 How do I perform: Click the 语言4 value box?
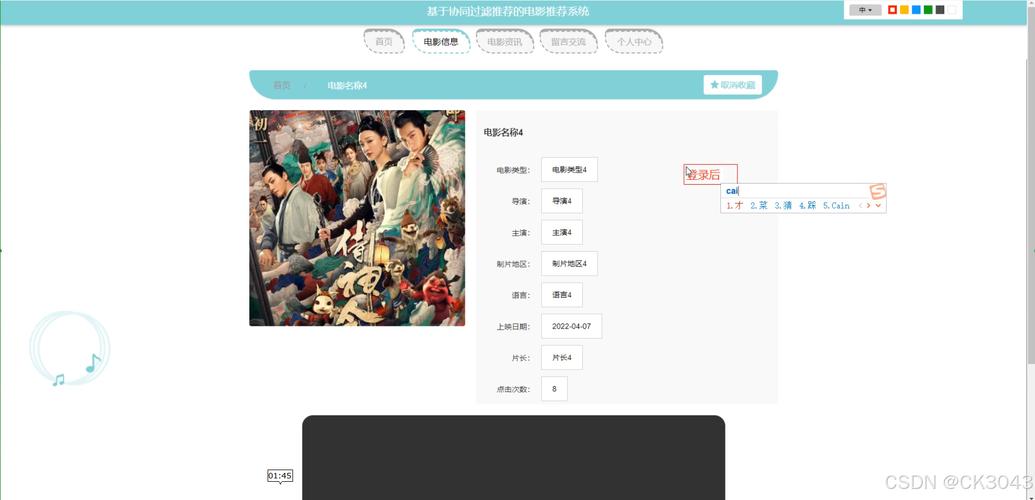tap(562, 295)
